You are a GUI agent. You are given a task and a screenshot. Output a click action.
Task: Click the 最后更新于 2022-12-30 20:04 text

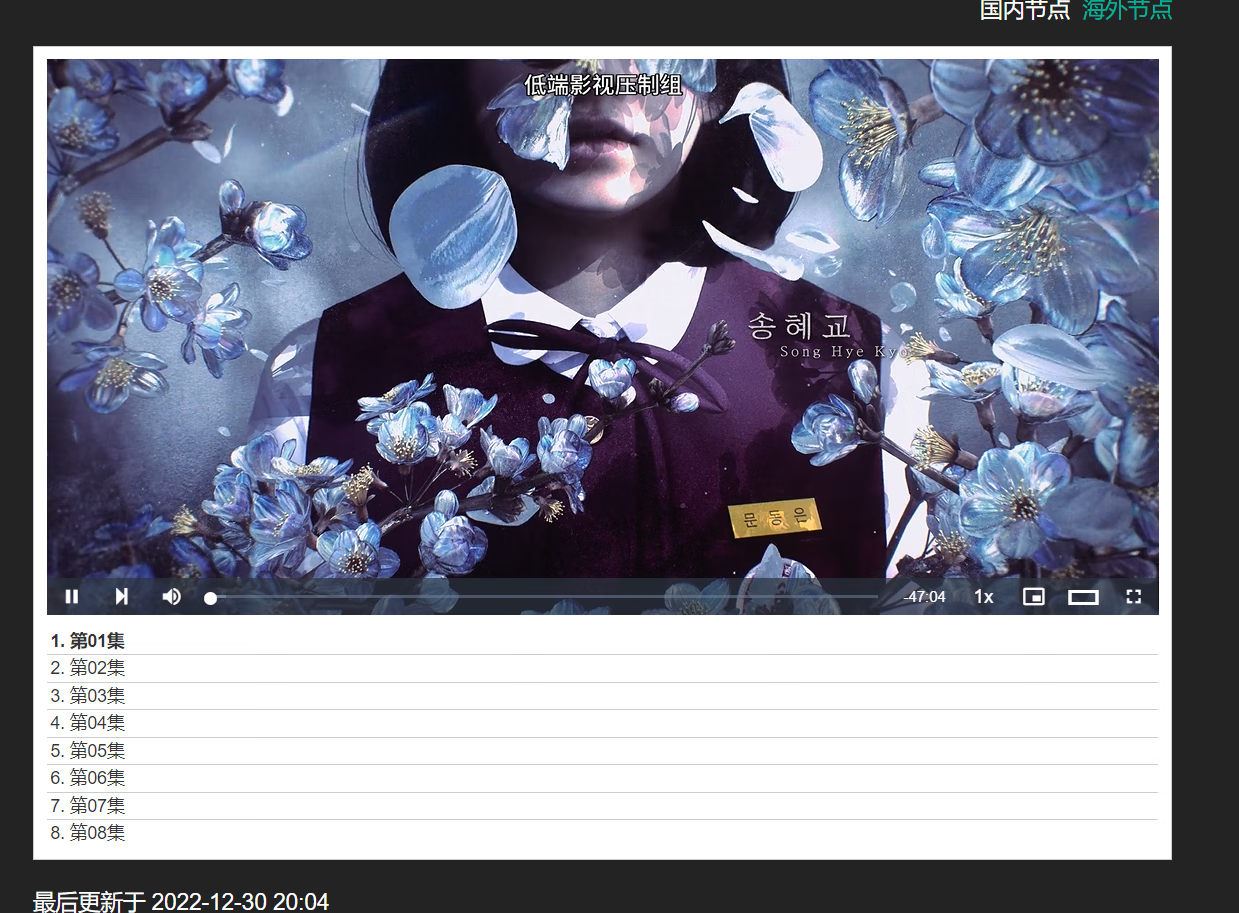181,902
